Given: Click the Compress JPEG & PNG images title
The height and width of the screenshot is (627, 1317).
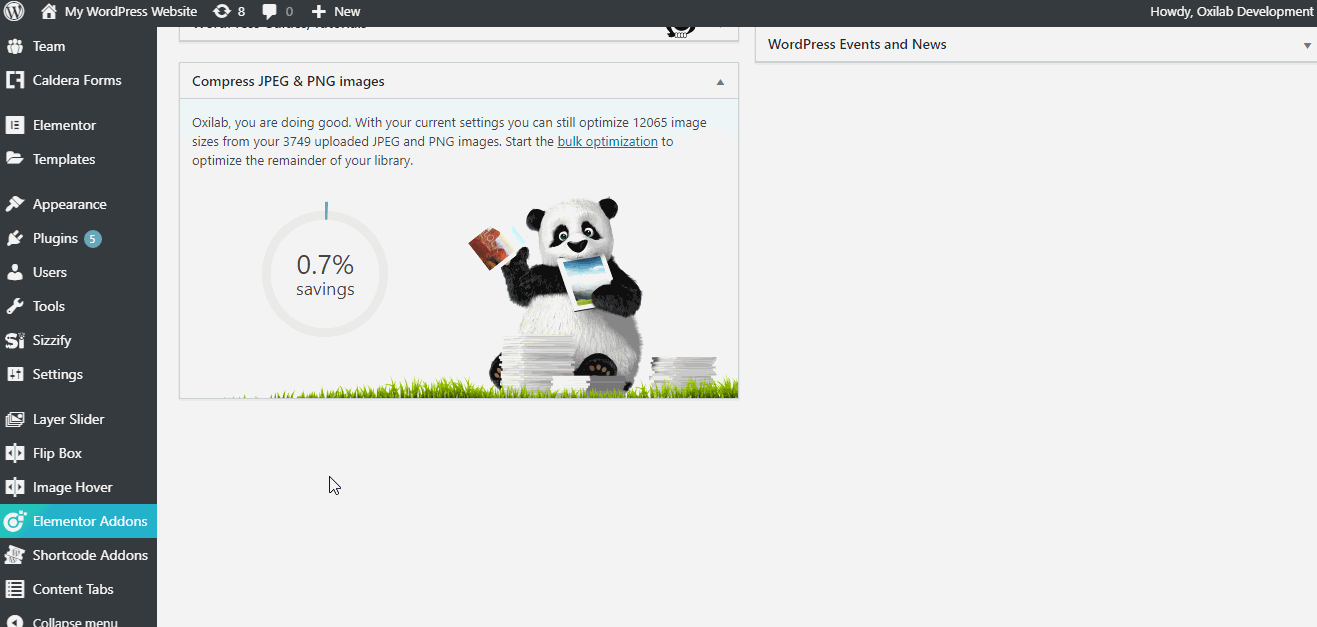Looking at the screenshot, I should 288,81.
